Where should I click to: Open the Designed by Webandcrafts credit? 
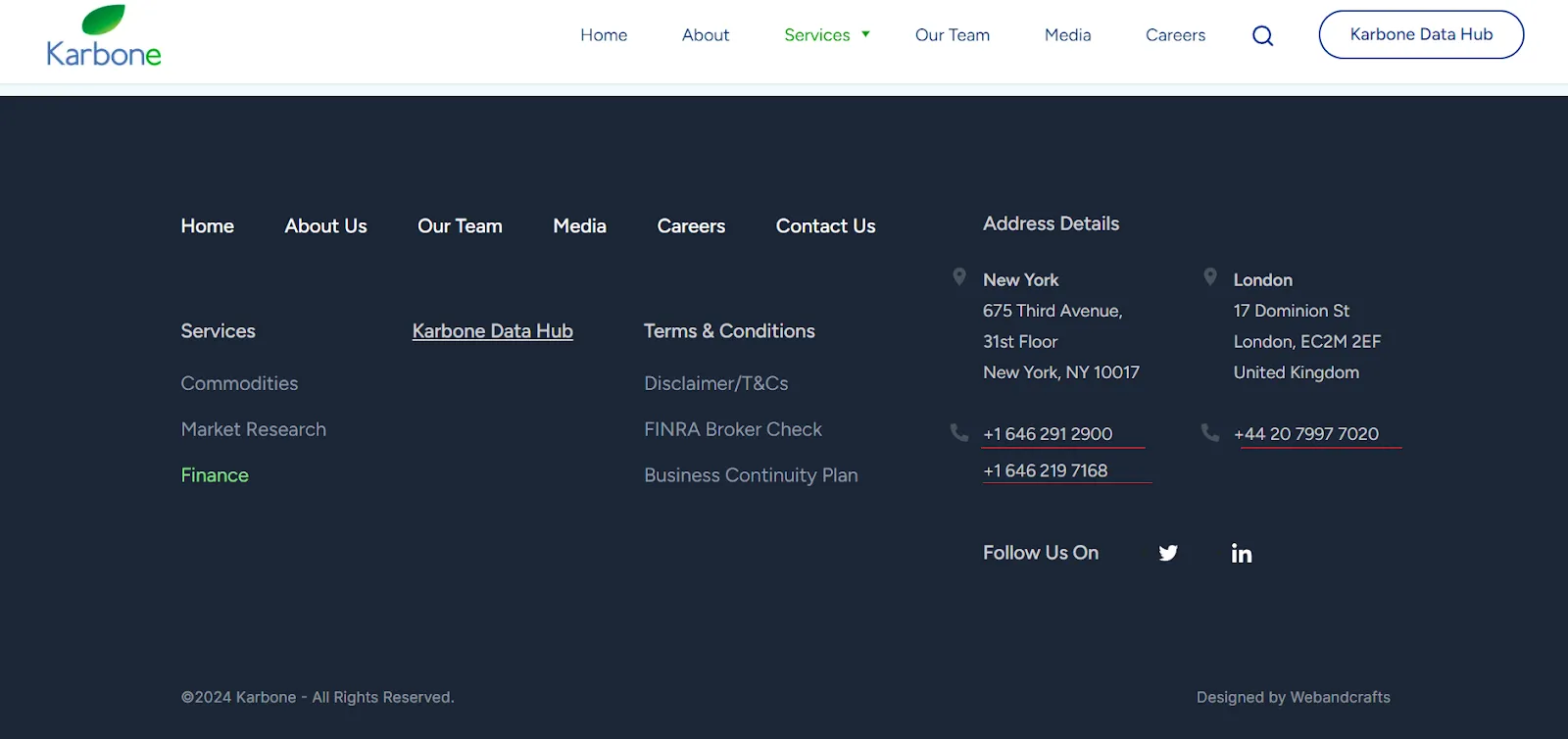coord(1293,698)
